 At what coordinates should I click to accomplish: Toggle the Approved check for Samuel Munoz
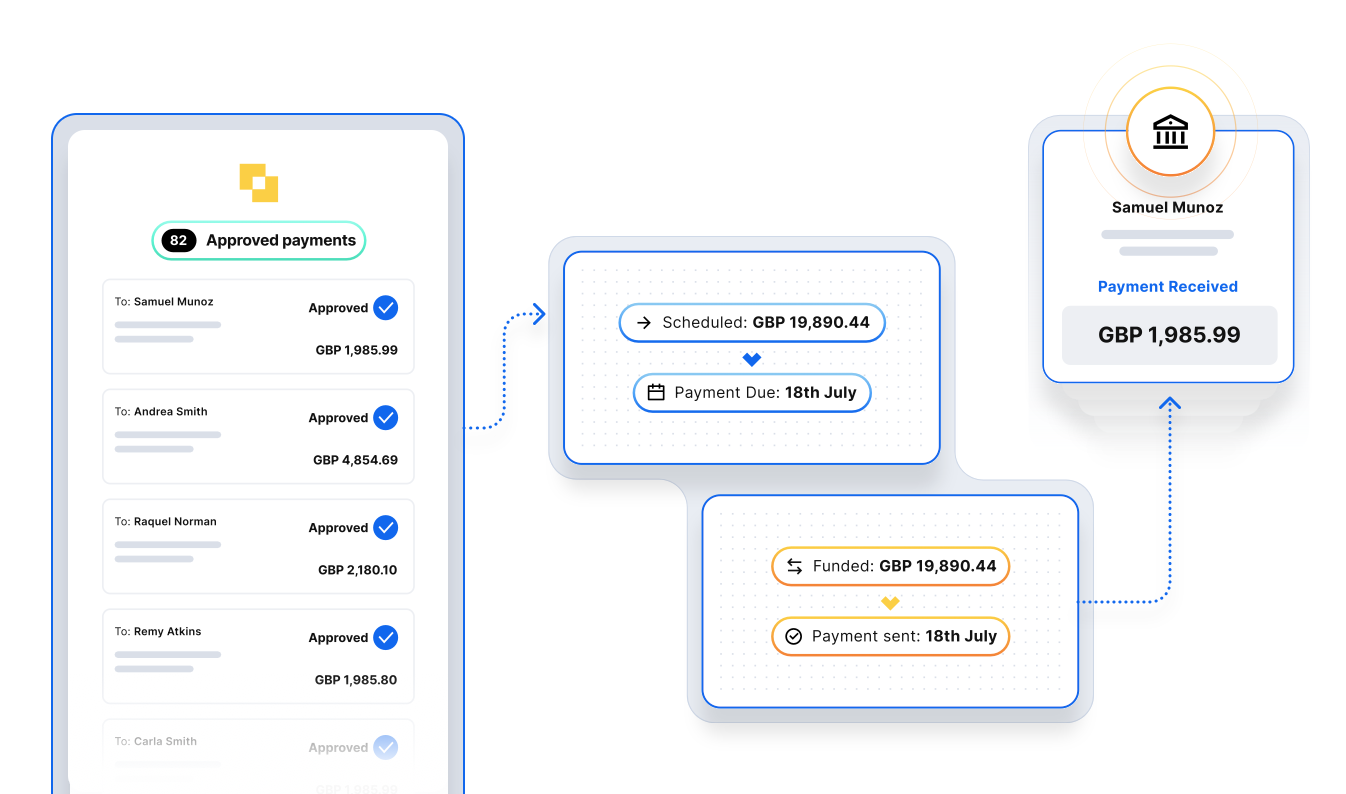click(x=385, y=308)
